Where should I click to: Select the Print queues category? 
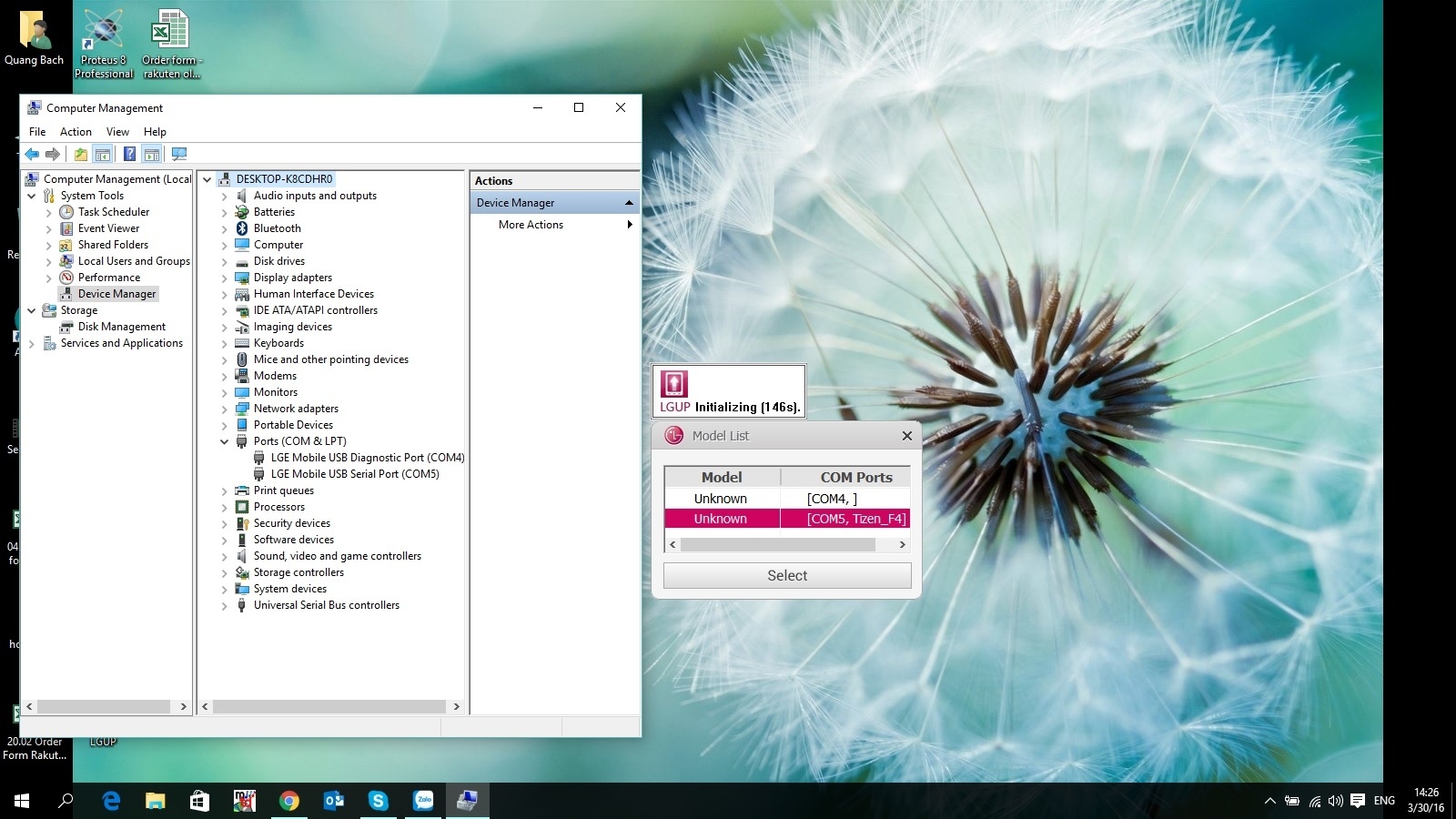pyautogui.click(x=284, y=490)
